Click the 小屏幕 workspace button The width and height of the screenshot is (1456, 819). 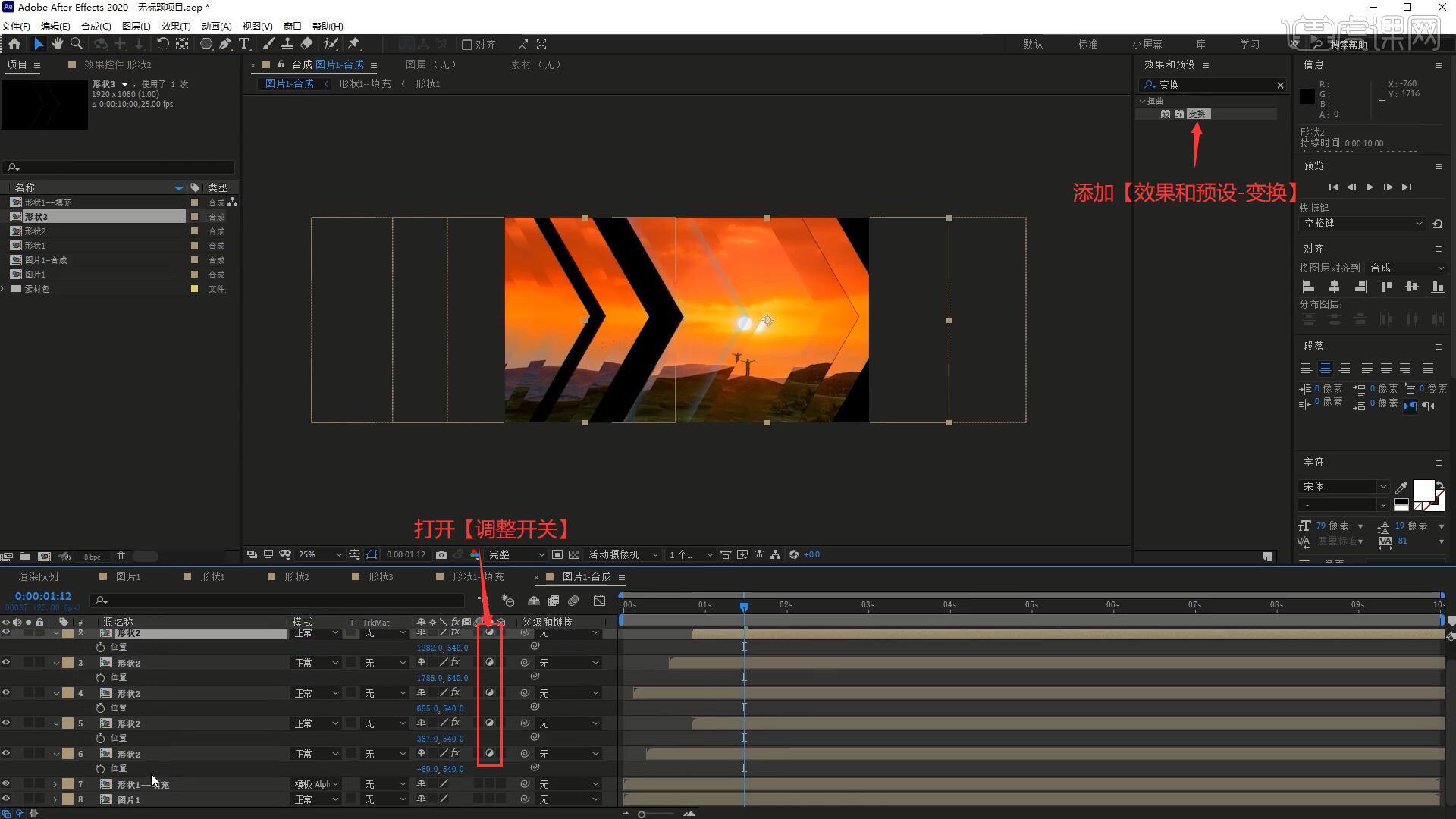click(x=1147, y=44)
